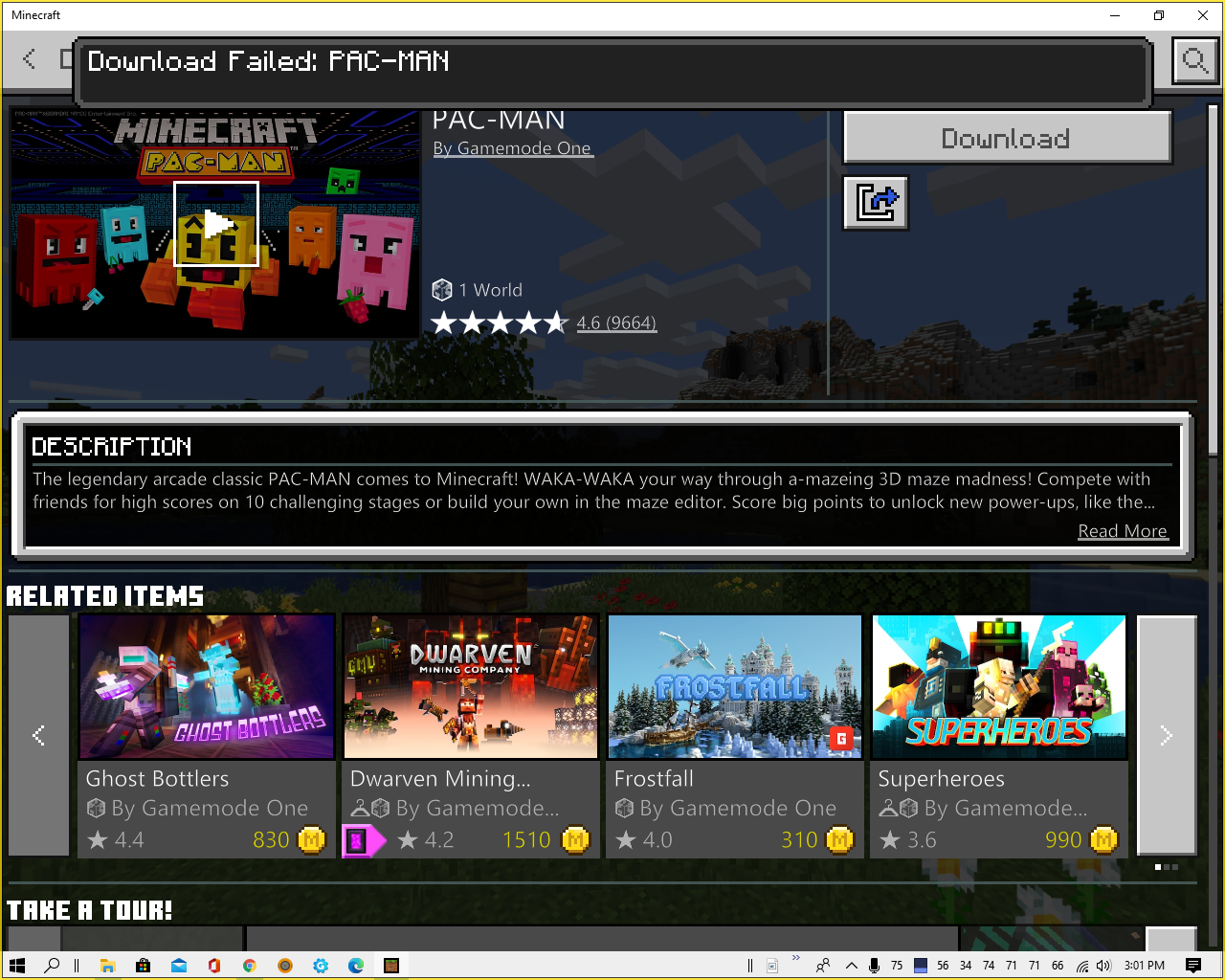Image resolution: width=1225 pixels, height=980 pixels.
Task: Expand description with Read More
Action: coord(1123,531)
